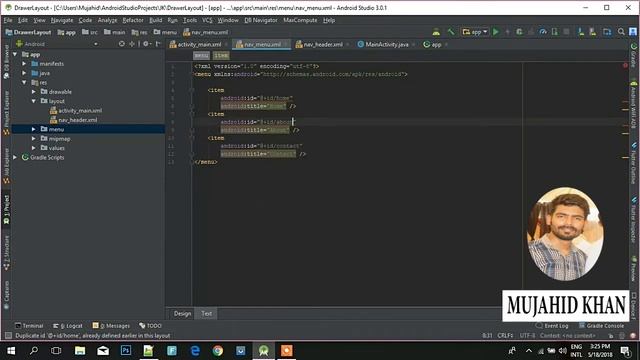Click the menu breadcrumb in the navigation bar

pyautogui.click(x=165, y=32)
